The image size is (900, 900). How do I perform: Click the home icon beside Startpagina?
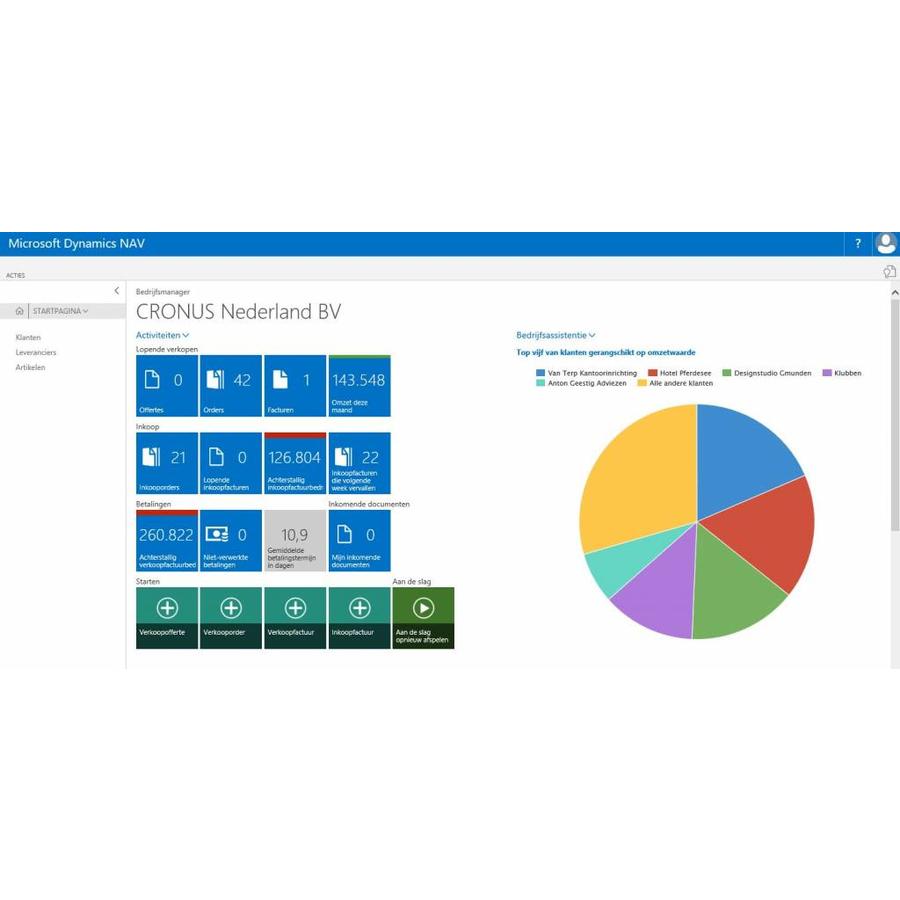click(20, 311)
